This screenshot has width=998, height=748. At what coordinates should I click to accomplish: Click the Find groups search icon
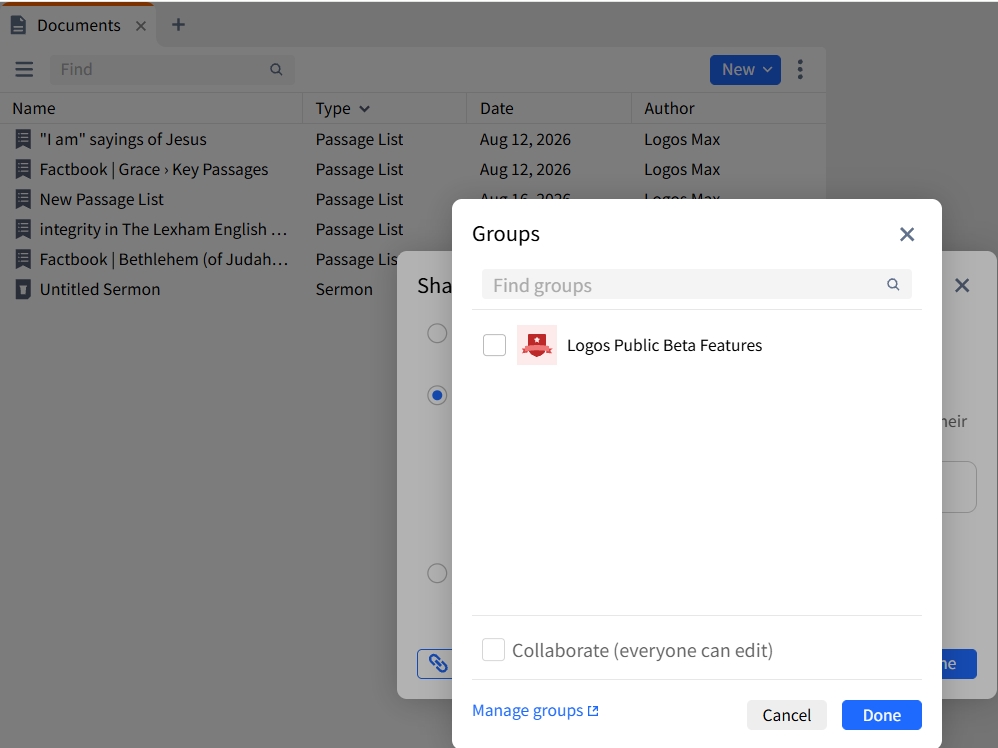point(893,285)
